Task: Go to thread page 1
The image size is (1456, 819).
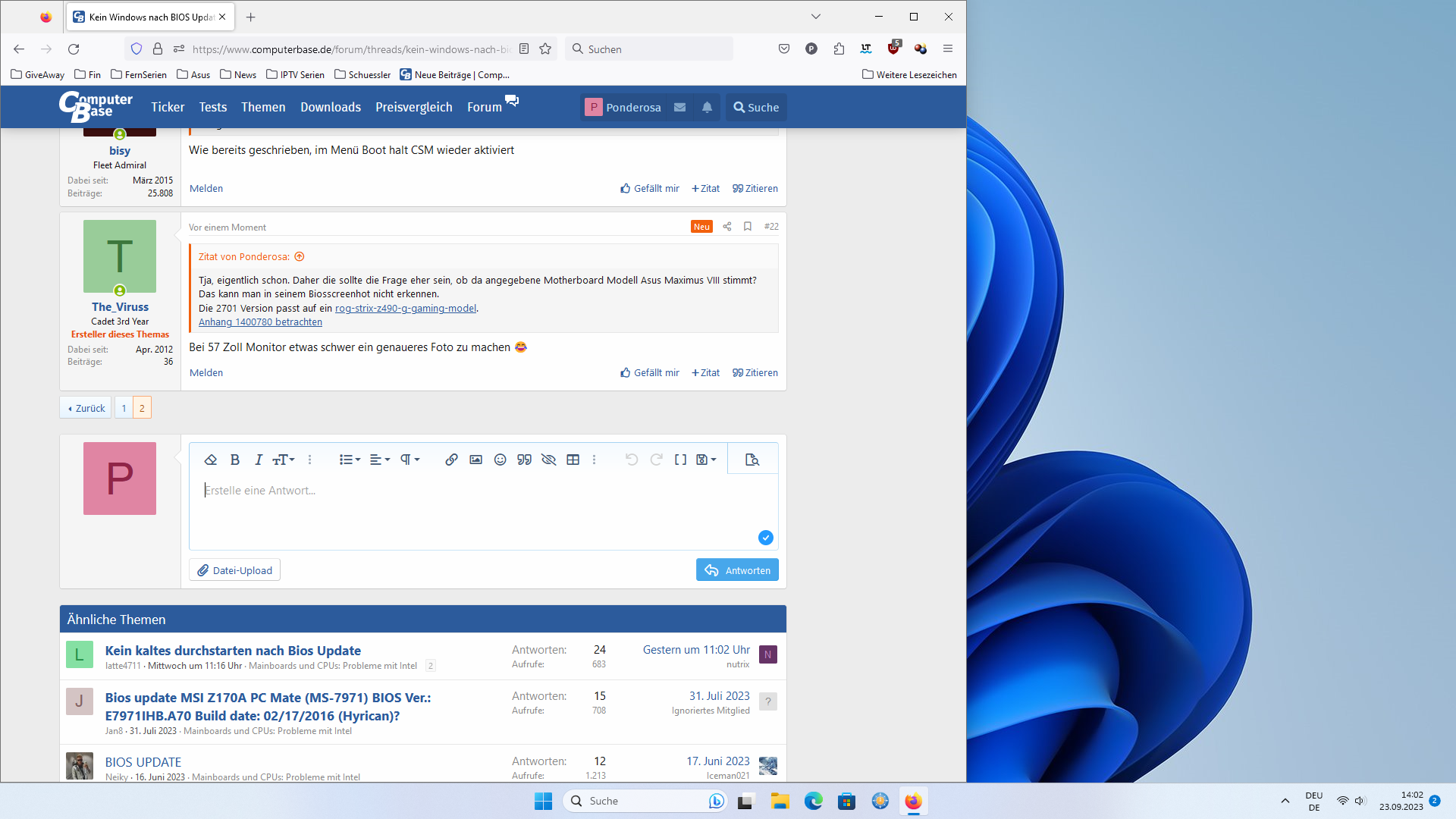Action: point(124,408)
